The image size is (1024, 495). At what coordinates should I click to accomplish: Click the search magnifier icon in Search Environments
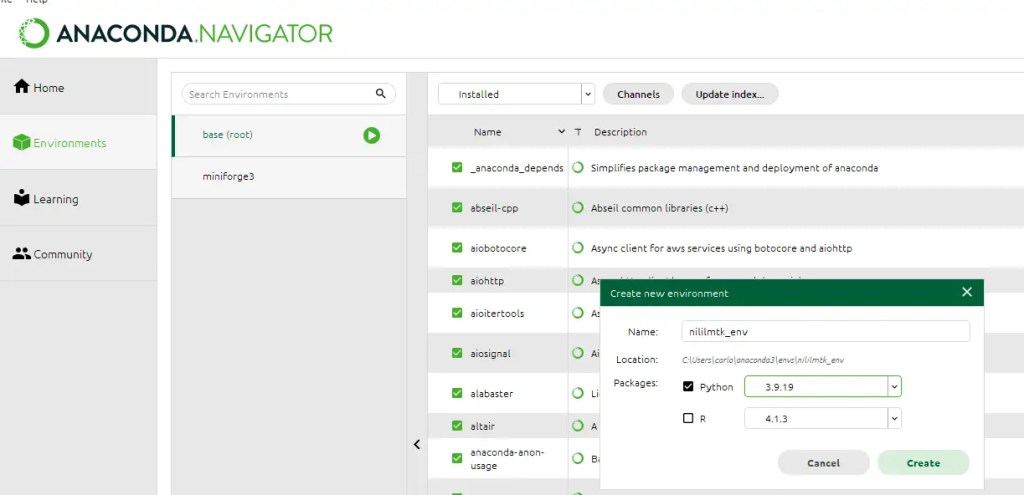click(380, 94)
